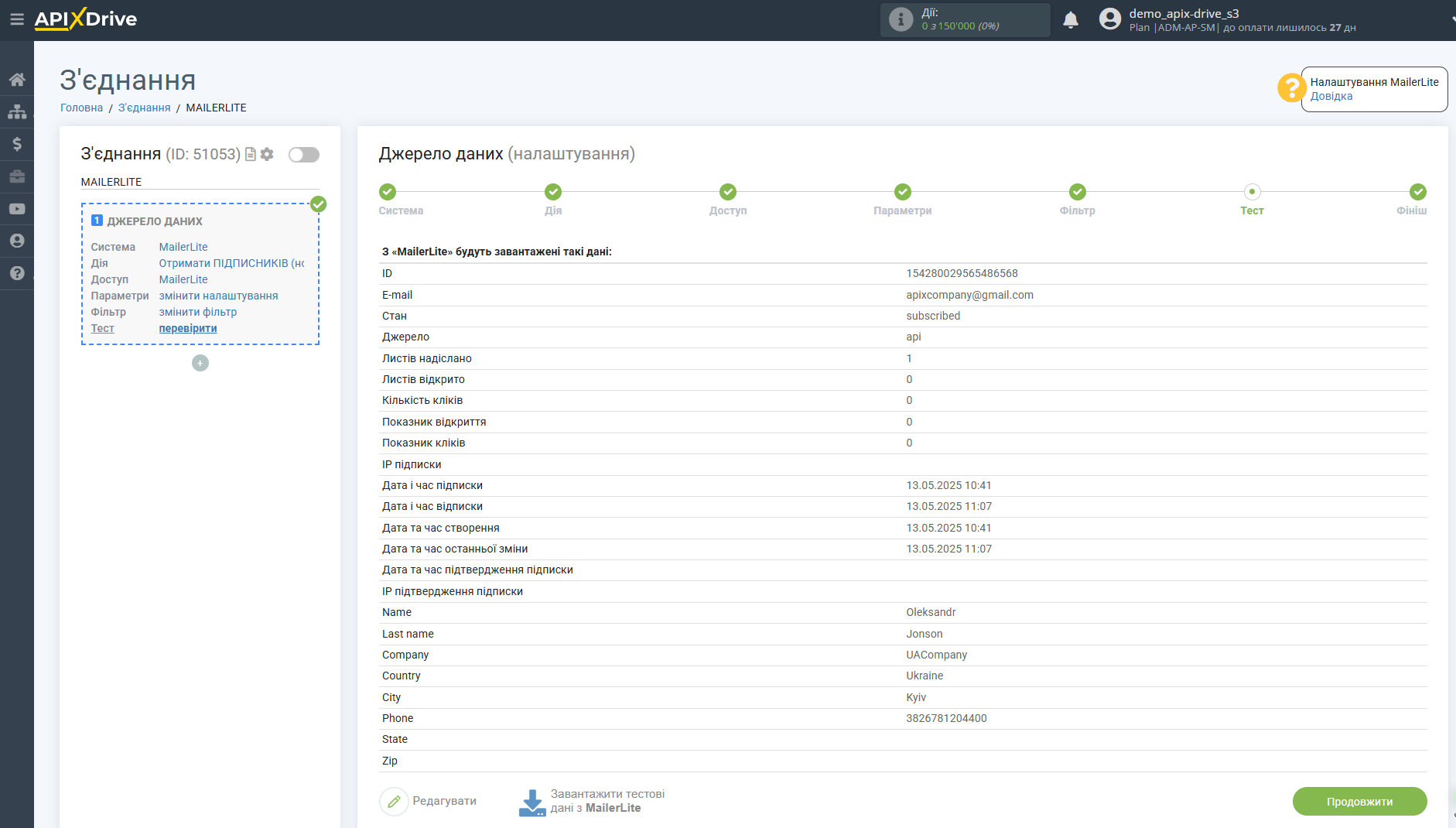This screenshot has width=1456, height=828.
Task: Click the MAILERLITE connection name field
Action: pos(200,182)
